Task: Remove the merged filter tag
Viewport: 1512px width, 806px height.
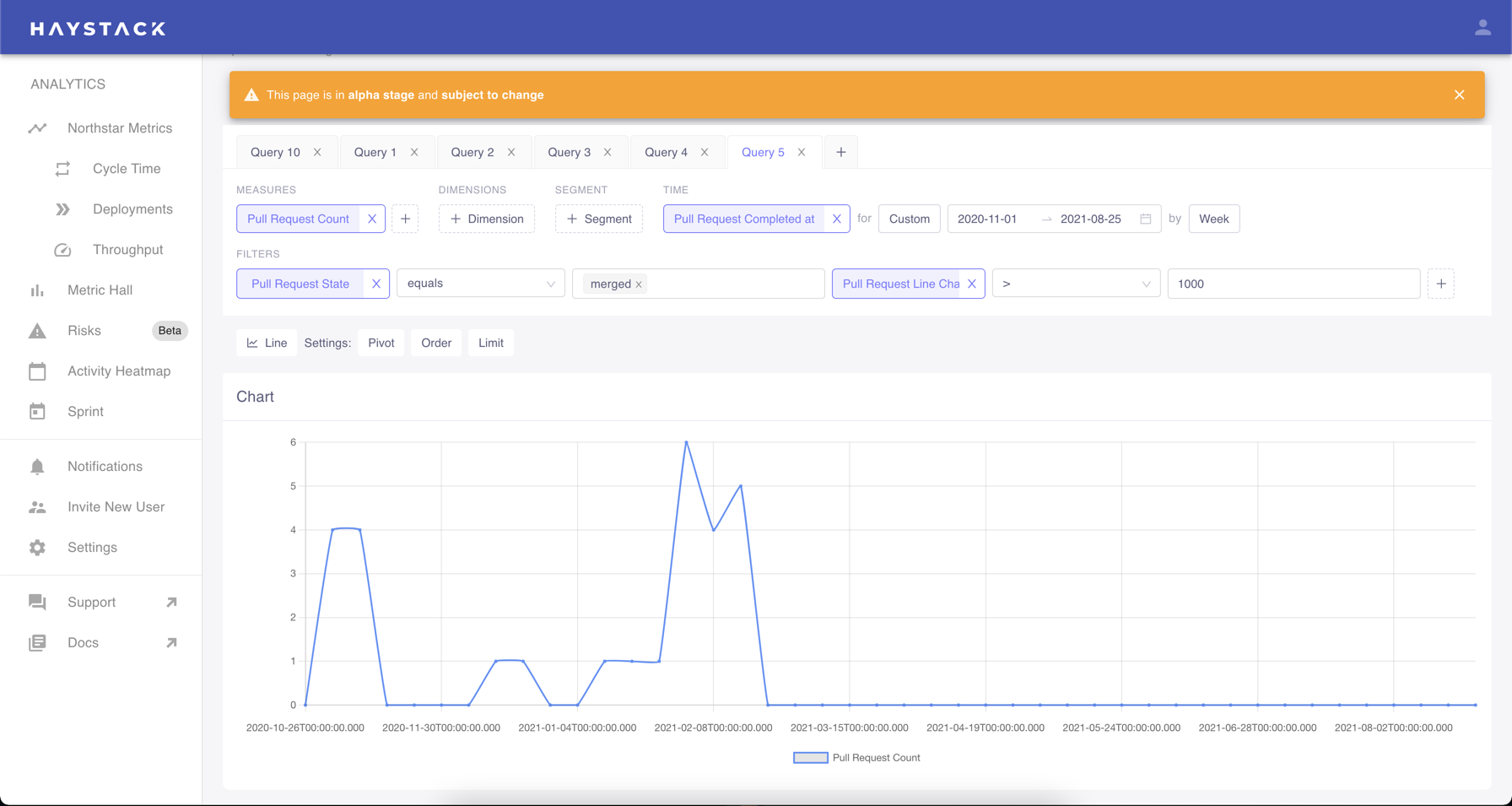Action: coord(639,284)
